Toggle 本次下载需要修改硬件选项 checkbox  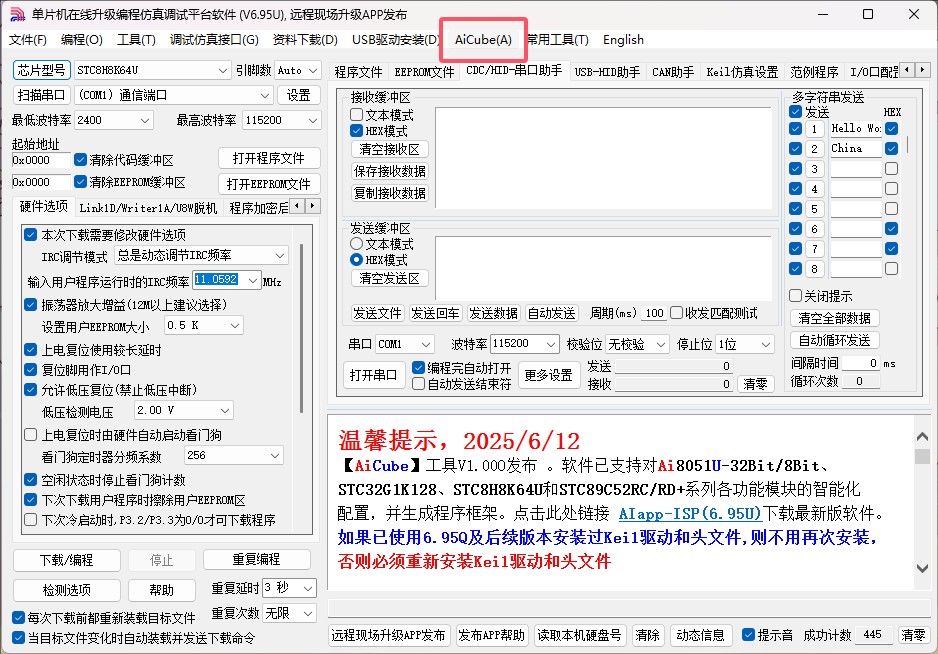coord(31,235)
